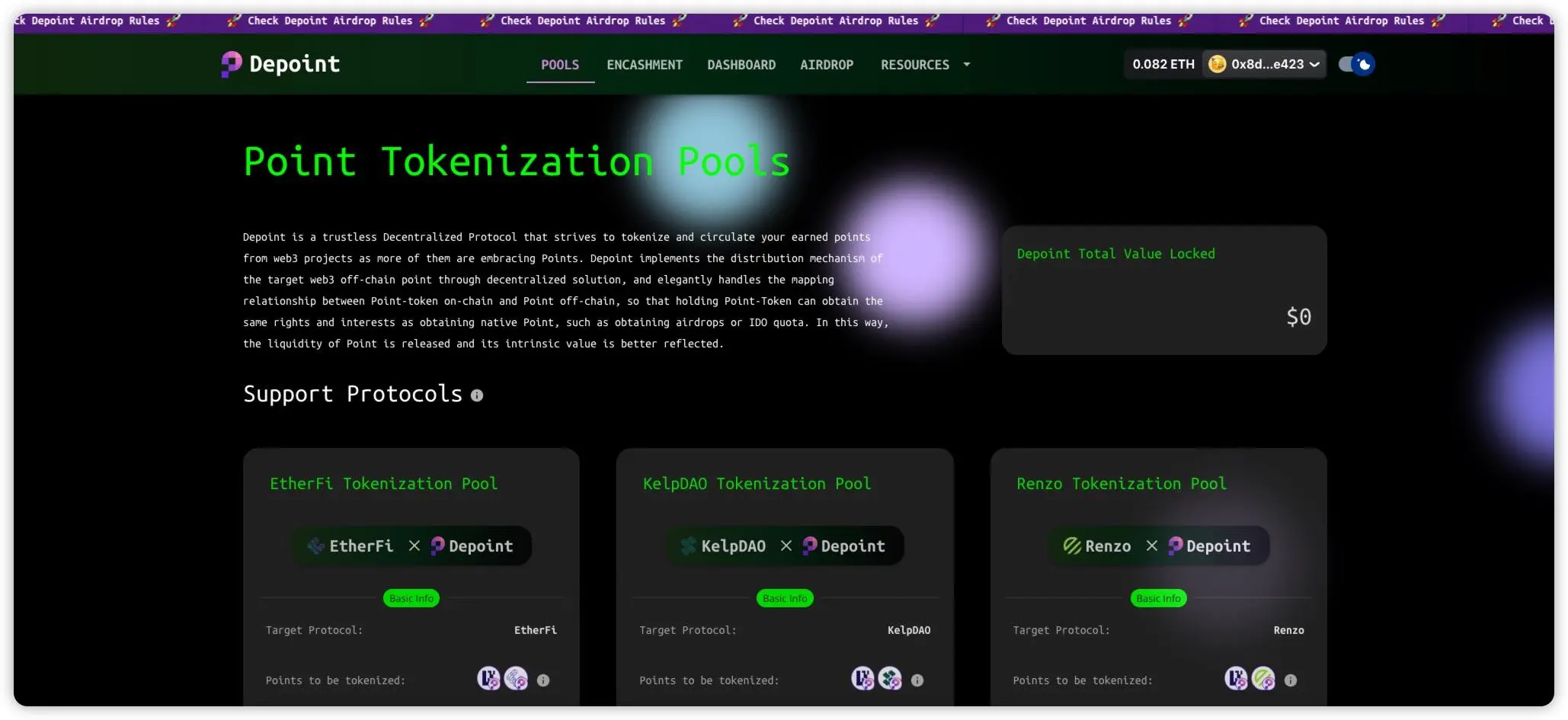Click the info icon next to Support Protocols
The width and height of the screenshot is (1568, 720).
click(x=477, y=395)
